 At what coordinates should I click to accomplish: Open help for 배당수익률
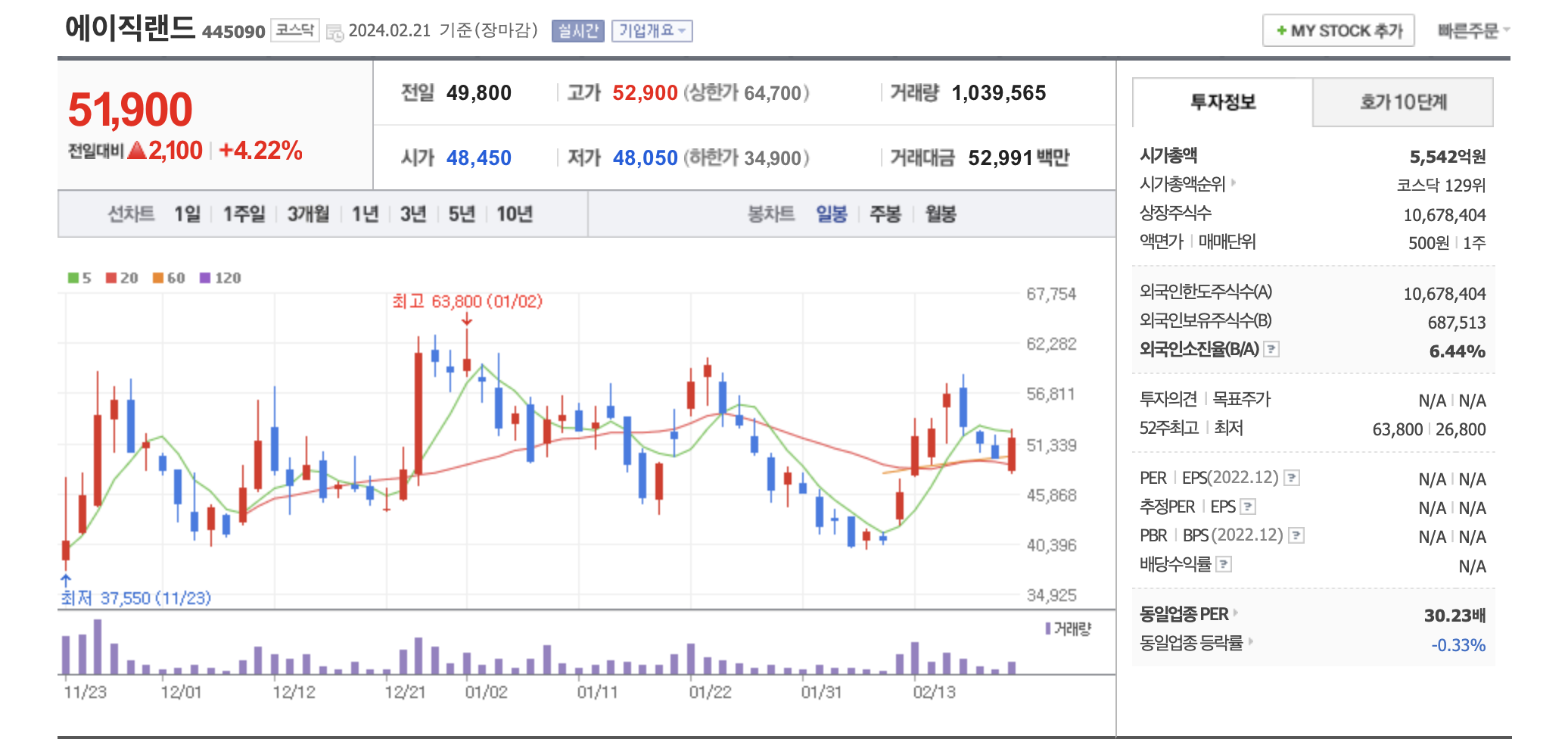click(x=1224, y=563)
